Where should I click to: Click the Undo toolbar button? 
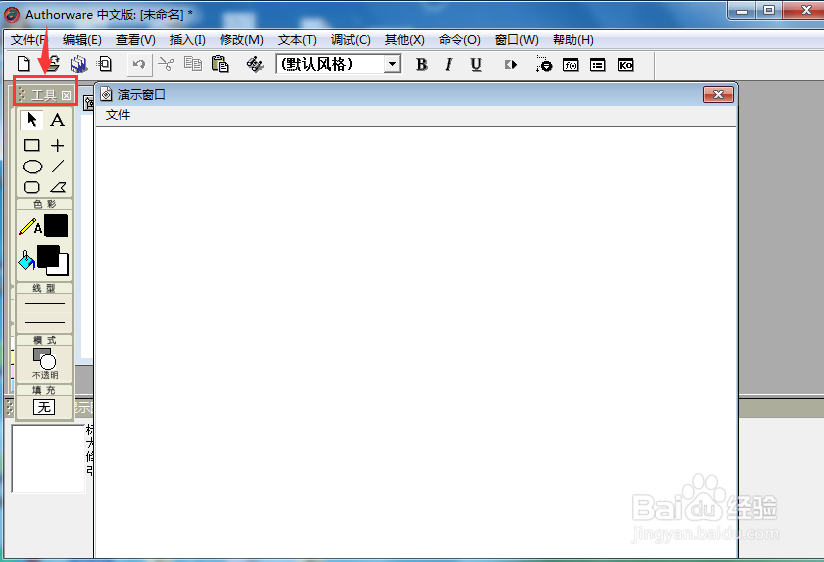139,65
